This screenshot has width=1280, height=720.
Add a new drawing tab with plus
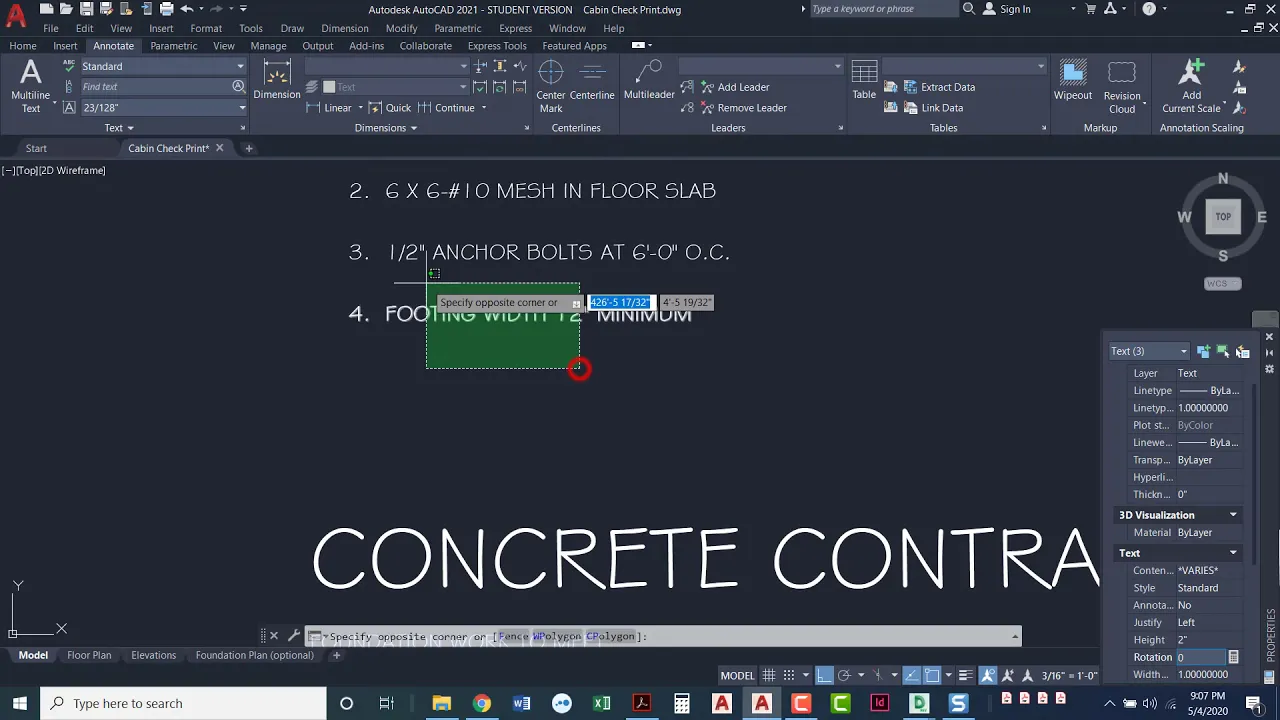[x=249, y=148]
